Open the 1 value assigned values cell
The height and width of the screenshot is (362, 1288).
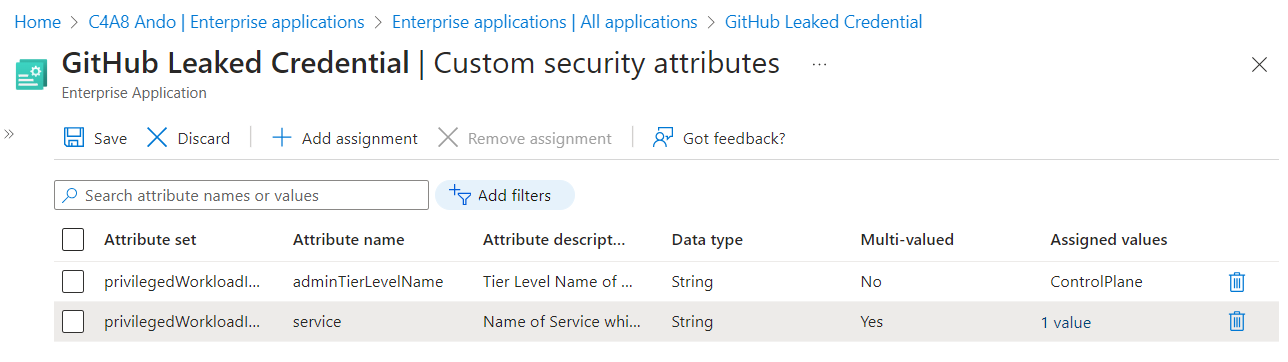(1066, 322)
